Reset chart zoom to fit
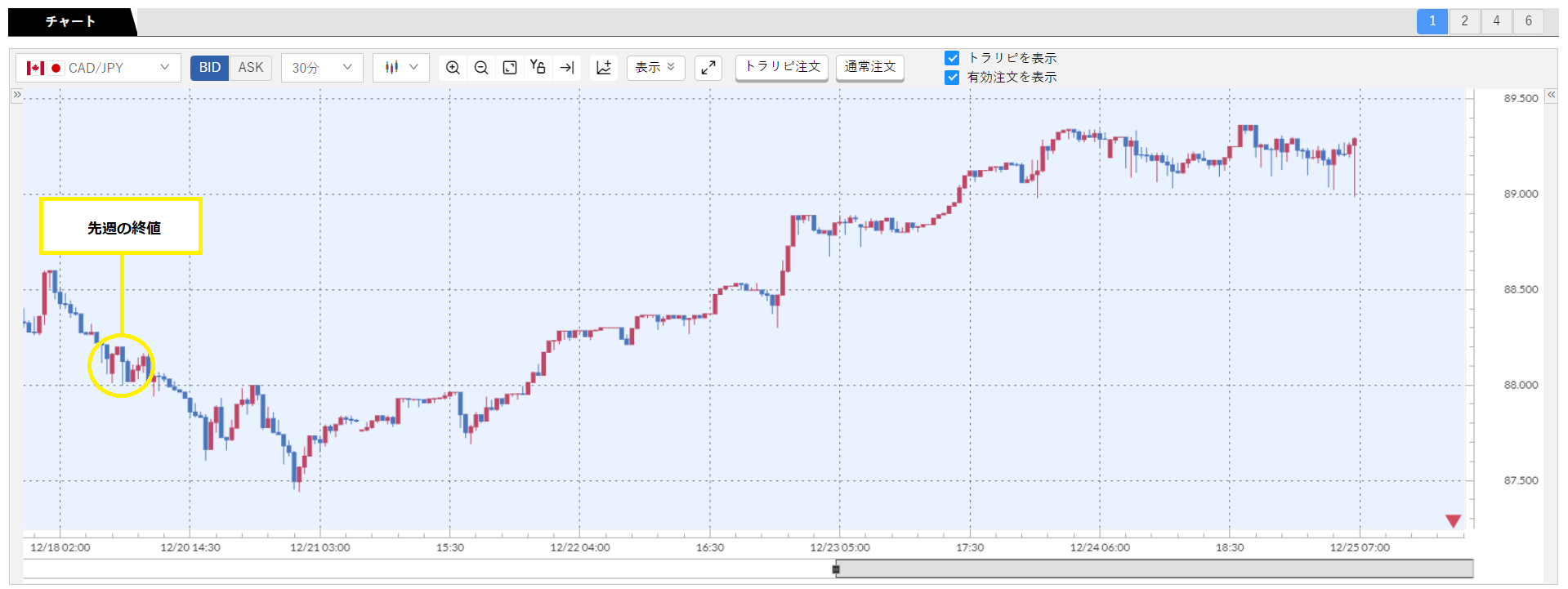 [x=510, y=68]
